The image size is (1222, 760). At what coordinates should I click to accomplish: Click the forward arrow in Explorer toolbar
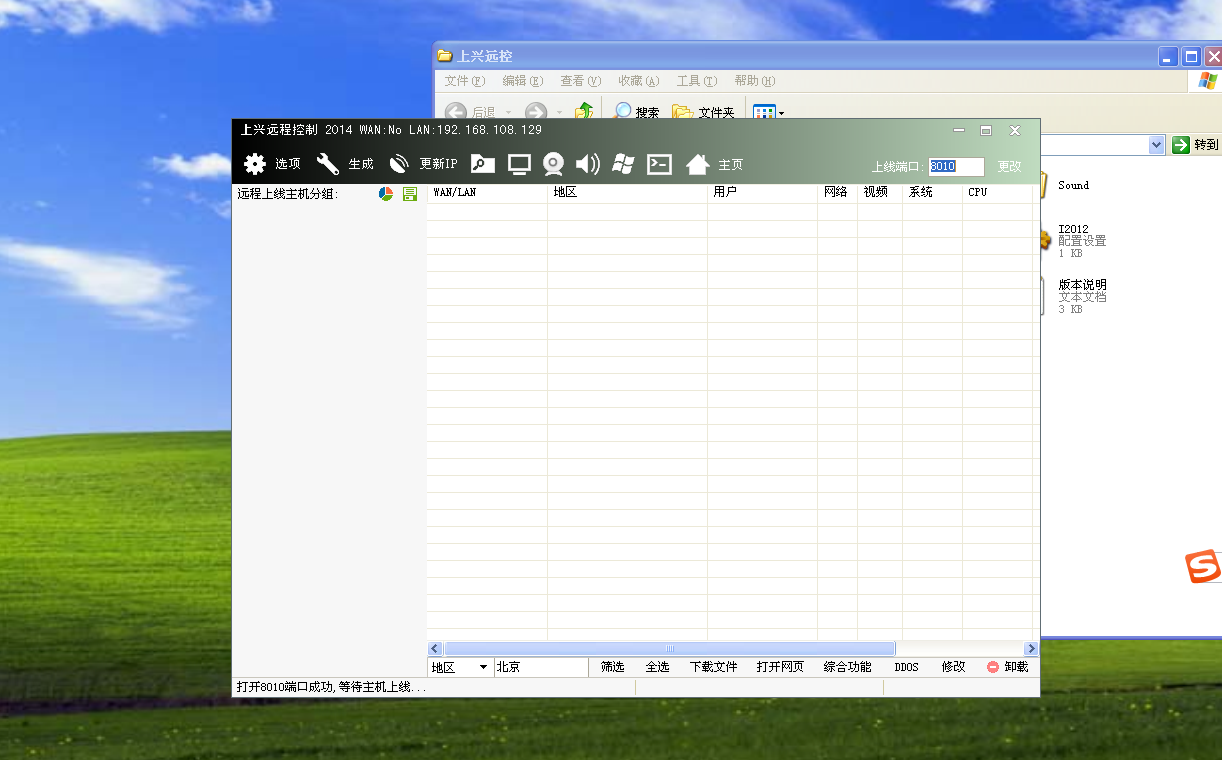(x=536, y=112)
